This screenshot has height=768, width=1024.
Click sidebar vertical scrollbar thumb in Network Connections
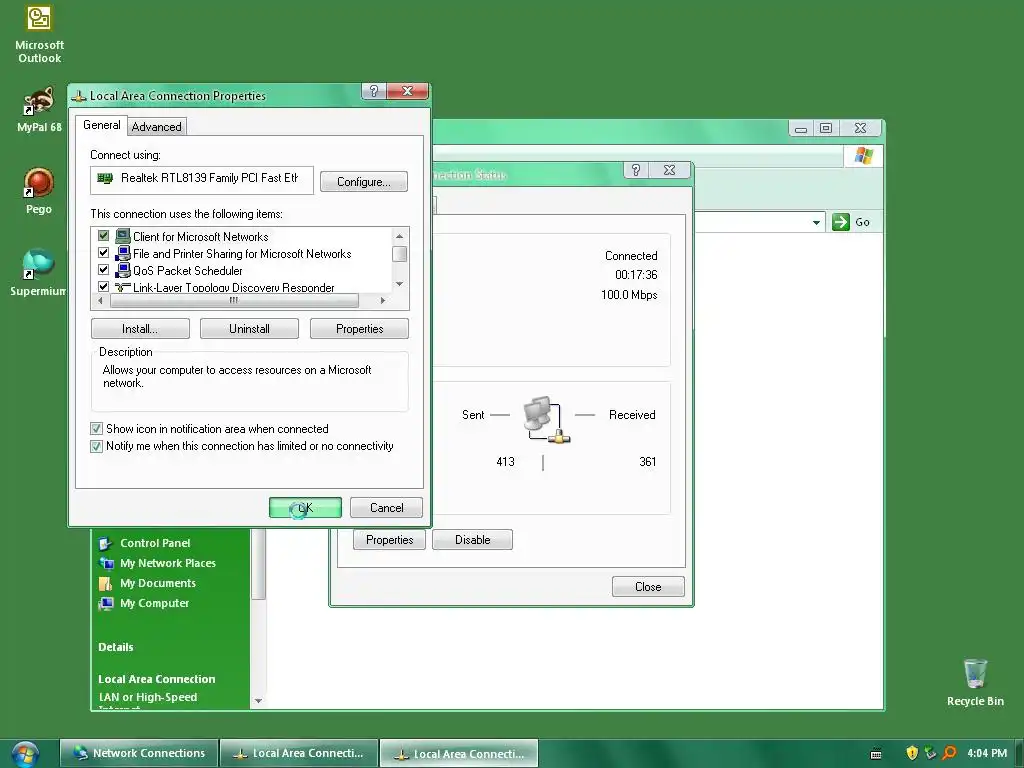click(258, 564)
